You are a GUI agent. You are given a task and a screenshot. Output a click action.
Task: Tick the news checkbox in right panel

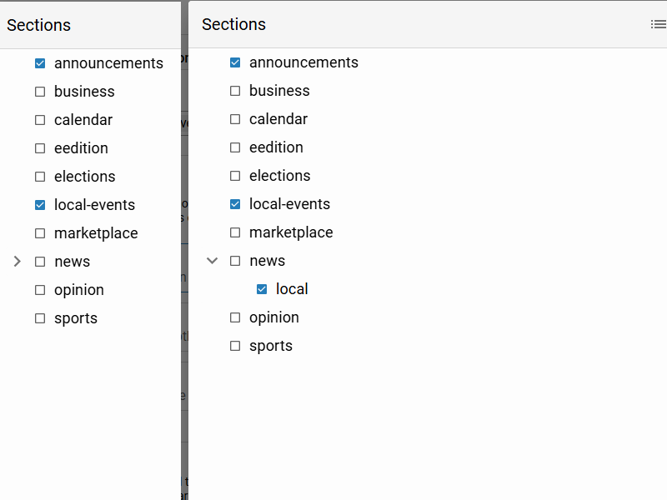pos(235,261)
